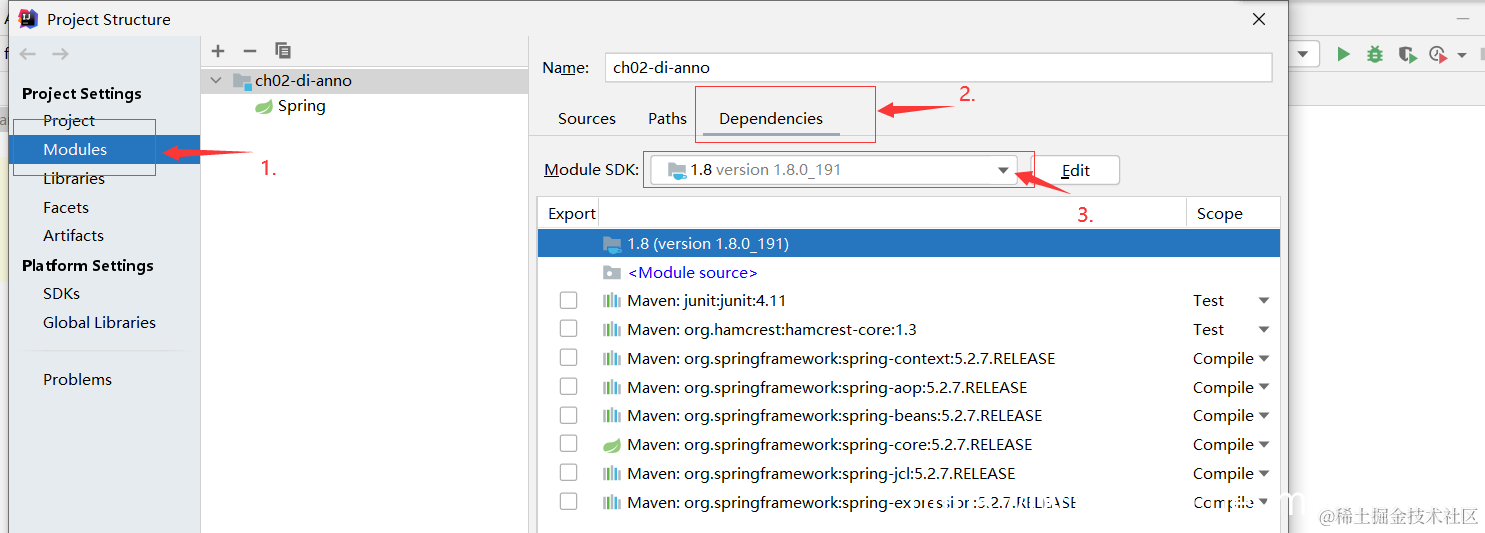The width and height of the screenshot is (1485, 533).
Task: Click the Edit button next to Module SDK
Action: (1075, 170)
